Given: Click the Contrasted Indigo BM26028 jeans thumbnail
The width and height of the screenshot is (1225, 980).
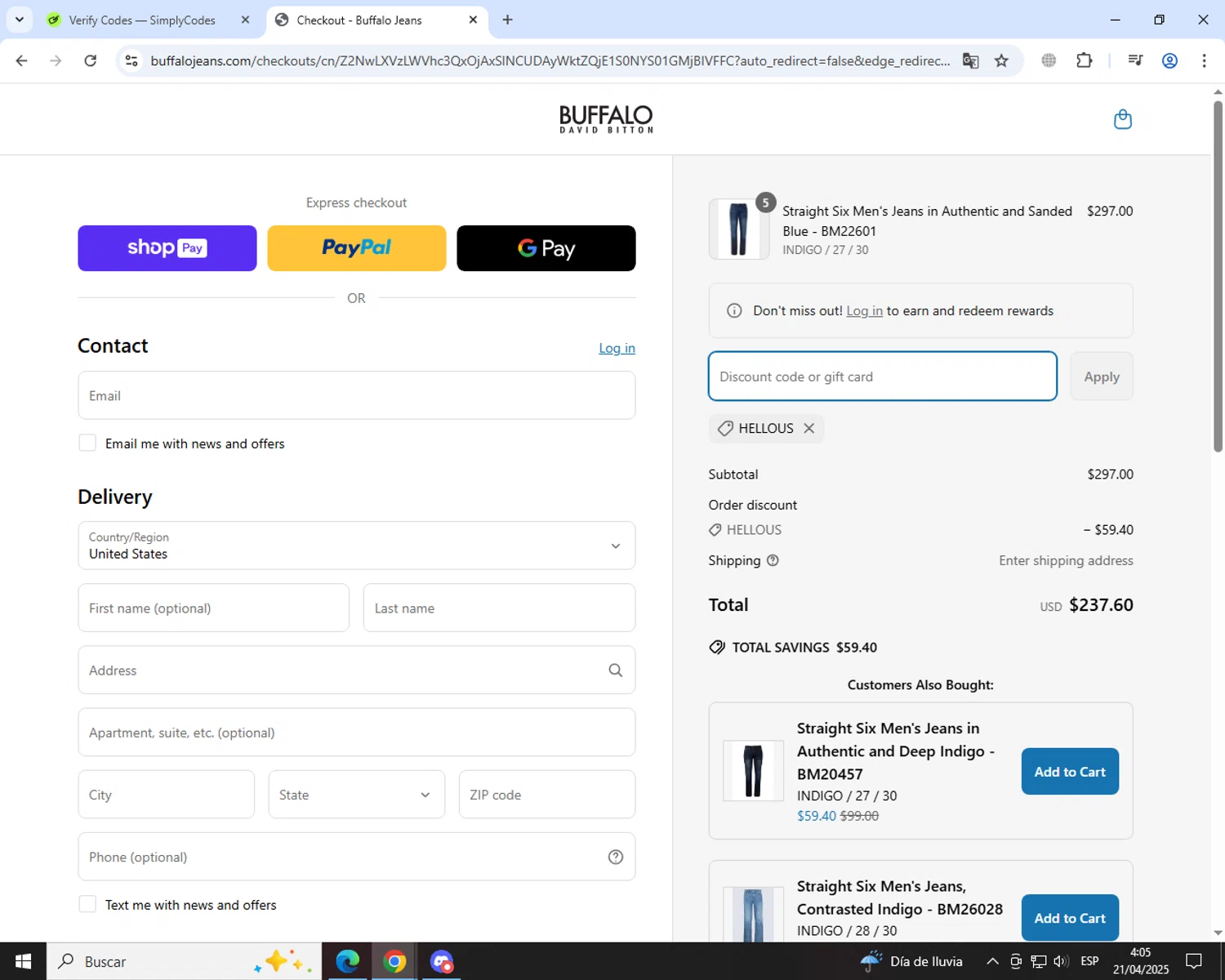Looking at the screenshot, I should (x=753, y=915).
